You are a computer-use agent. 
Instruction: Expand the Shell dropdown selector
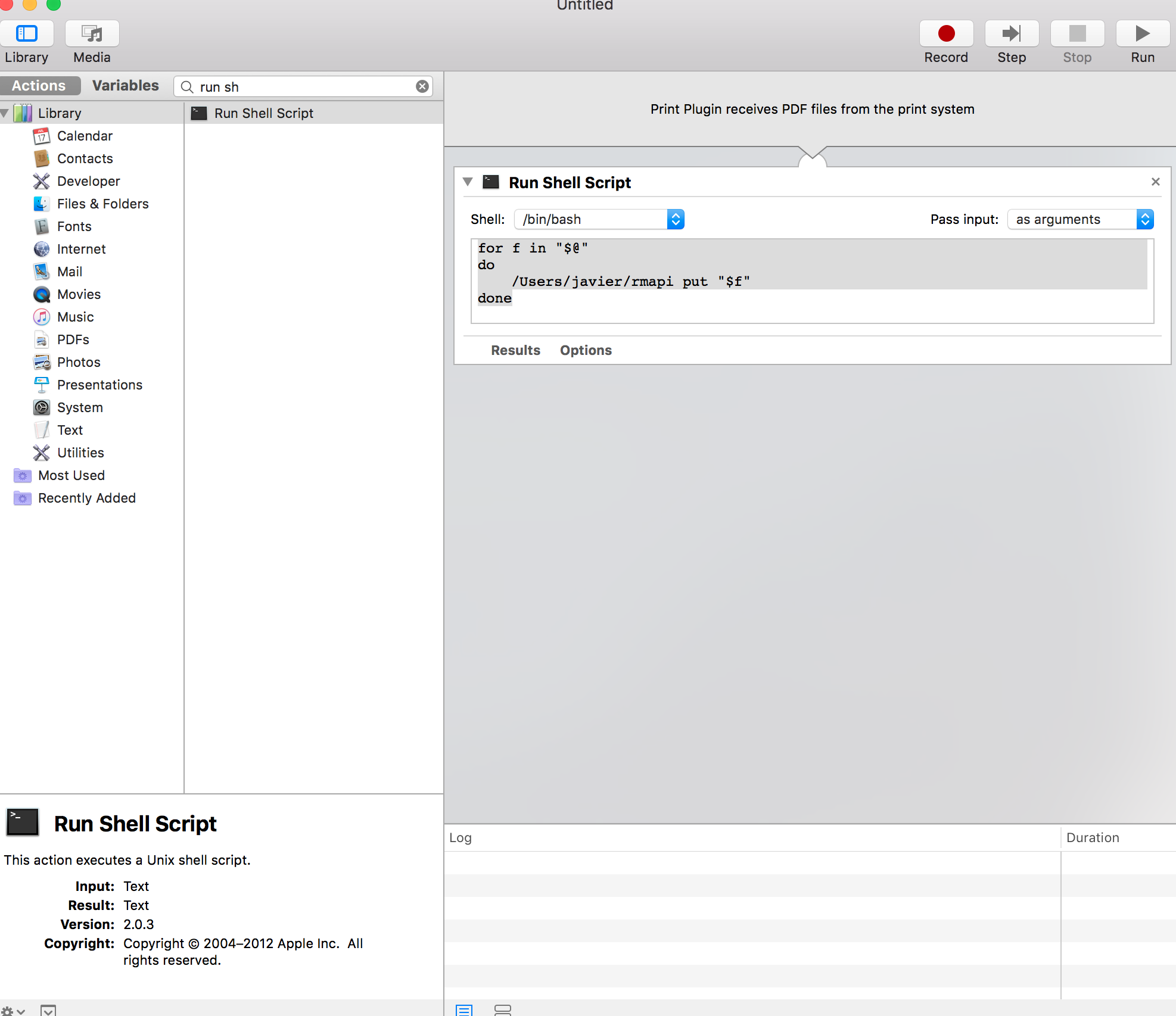pyautogui.click(x=675, y=218)
